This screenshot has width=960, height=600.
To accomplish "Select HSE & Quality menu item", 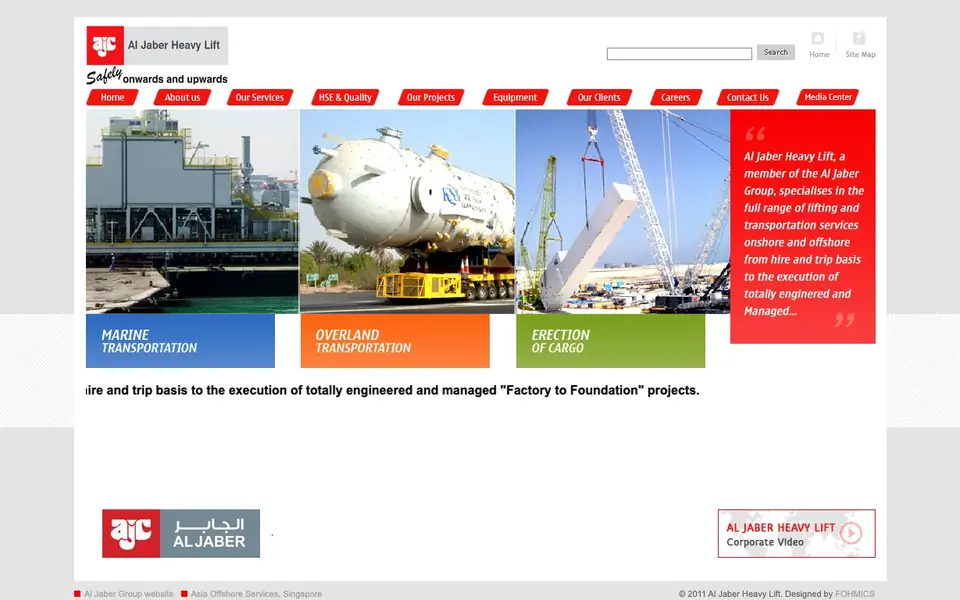I will [345, 97].
